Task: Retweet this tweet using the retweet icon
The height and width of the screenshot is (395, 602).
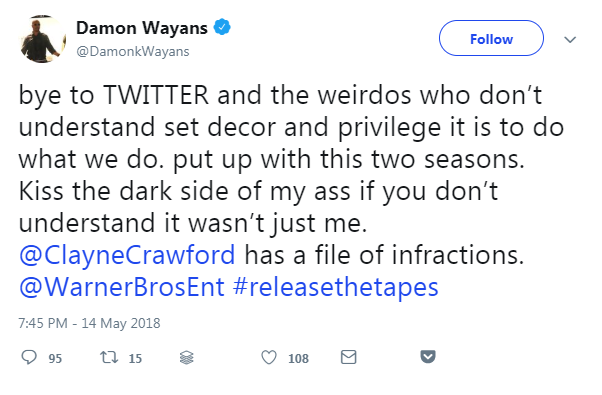Action: coord(109,357)
